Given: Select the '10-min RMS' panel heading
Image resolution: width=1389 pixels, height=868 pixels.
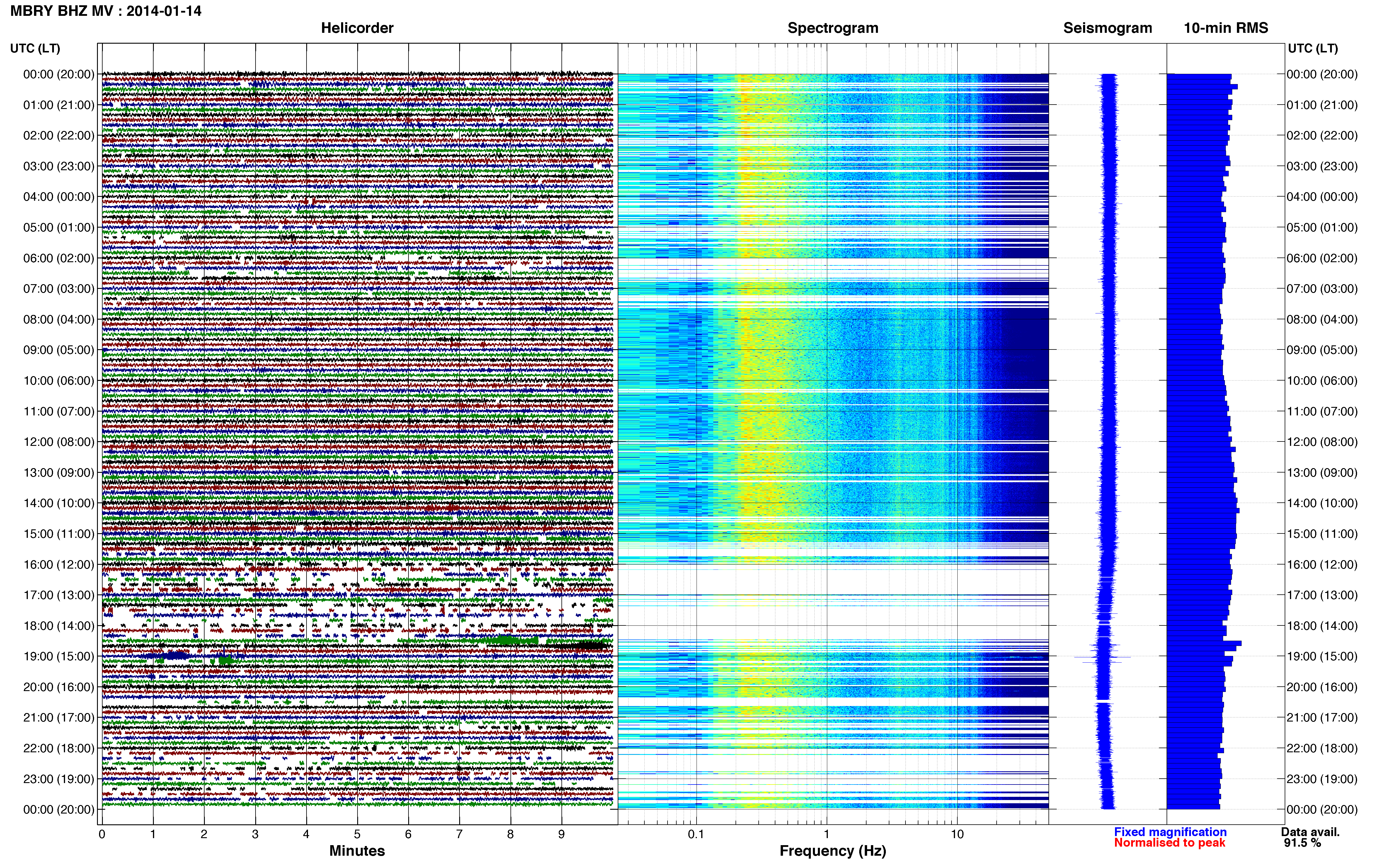Looking at the screenshot, I should pos(1226,28).
